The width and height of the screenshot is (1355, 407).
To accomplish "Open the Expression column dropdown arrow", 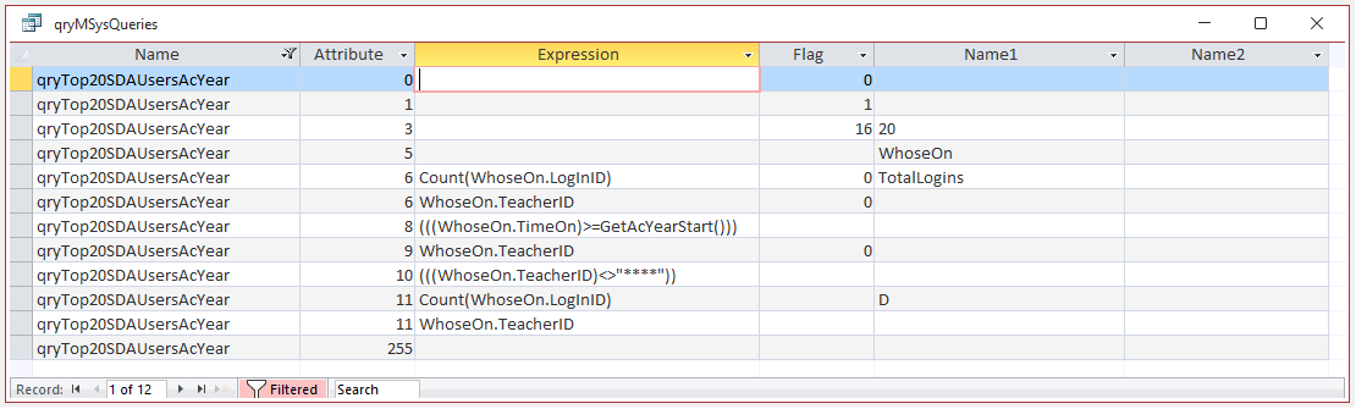I will 749,55.
